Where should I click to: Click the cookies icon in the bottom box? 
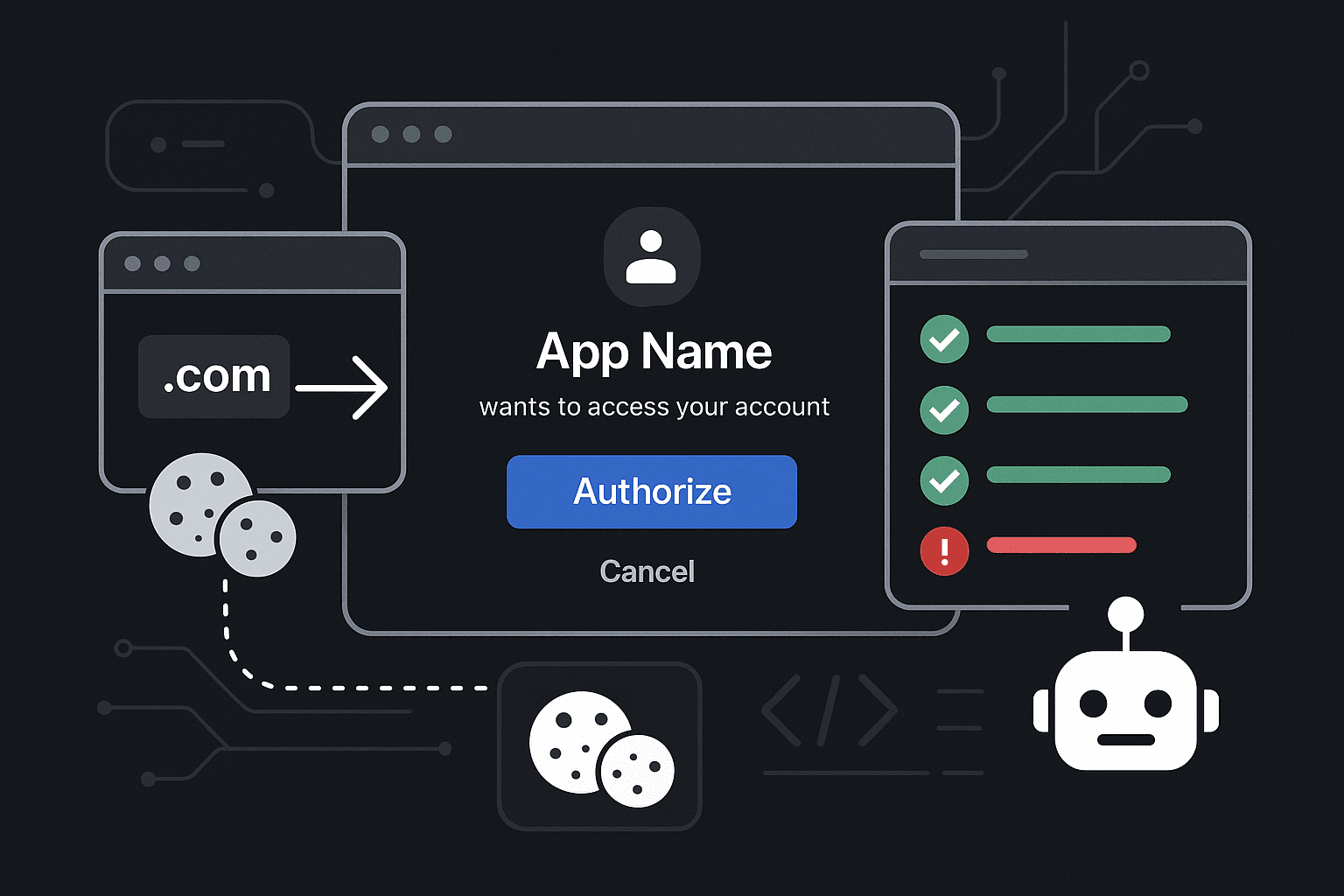601,749
